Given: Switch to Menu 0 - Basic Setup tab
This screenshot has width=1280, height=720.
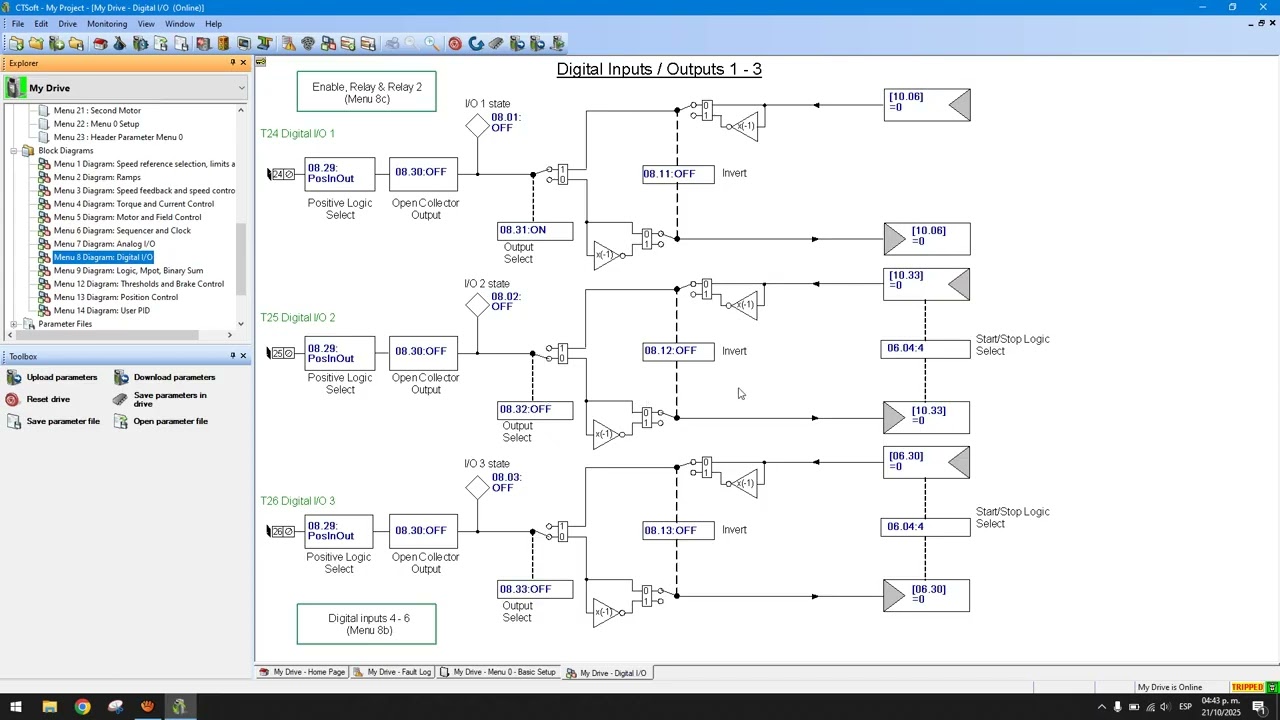Looking at the screenshot, I should pos(497,673).
